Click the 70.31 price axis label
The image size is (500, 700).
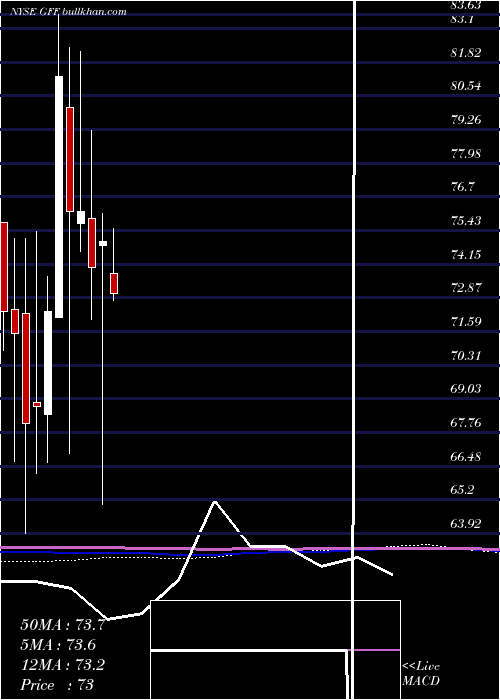[466, 356]
